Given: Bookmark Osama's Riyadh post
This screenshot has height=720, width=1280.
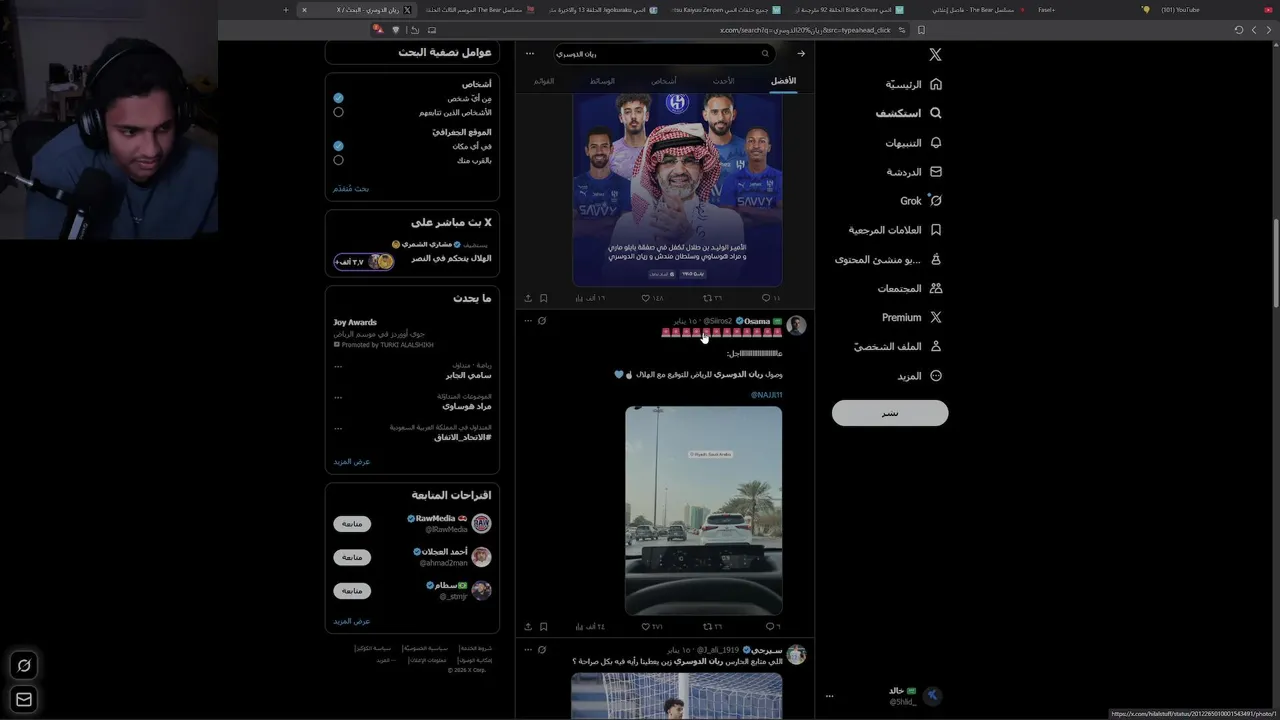Looking at the screenshot, I should point(543,627).
